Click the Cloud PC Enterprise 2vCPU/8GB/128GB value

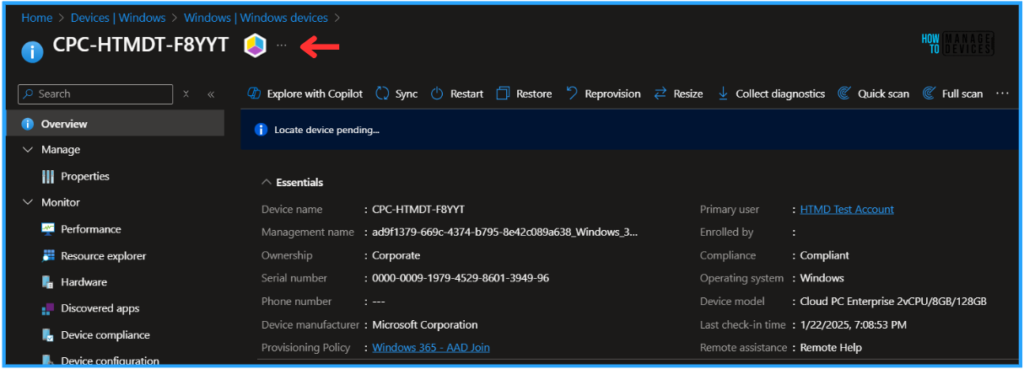coord(893,301)
